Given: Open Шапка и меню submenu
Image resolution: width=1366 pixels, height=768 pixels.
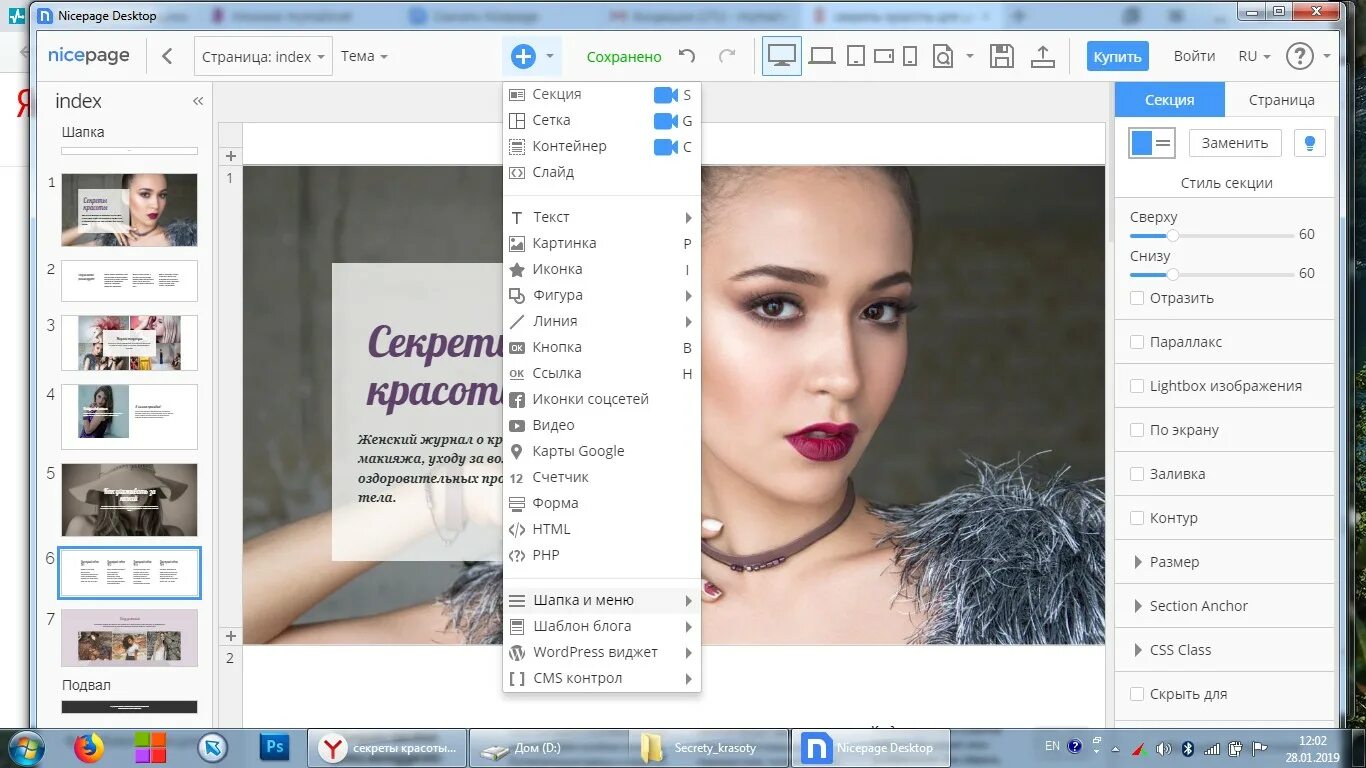Looking at the screenshot, I should [602, 600].
